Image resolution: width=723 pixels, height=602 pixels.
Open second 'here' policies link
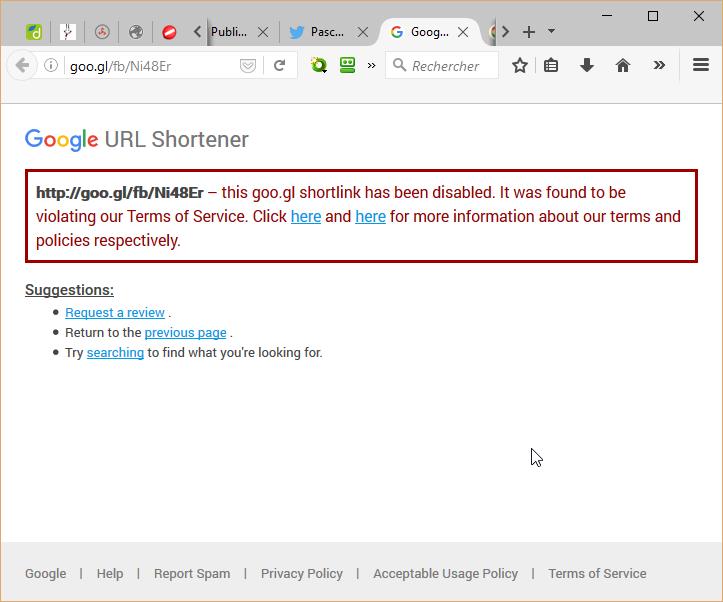pos(370,216)
